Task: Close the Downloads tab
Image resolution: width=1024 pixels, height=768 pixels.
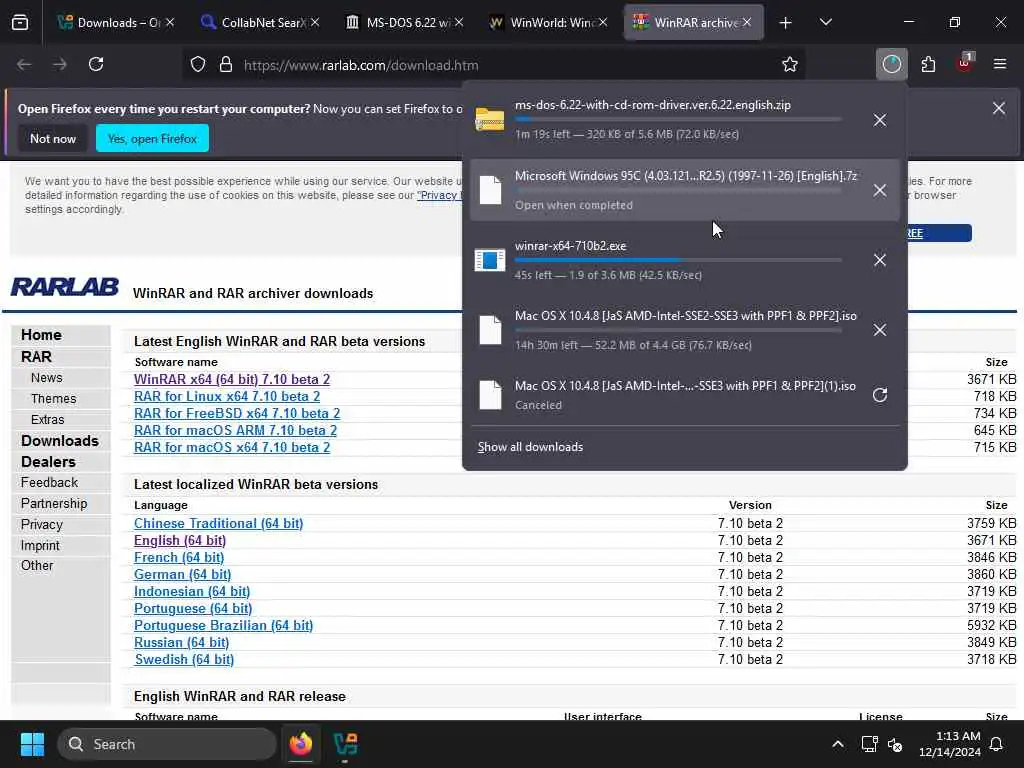Action: point(170,23)
